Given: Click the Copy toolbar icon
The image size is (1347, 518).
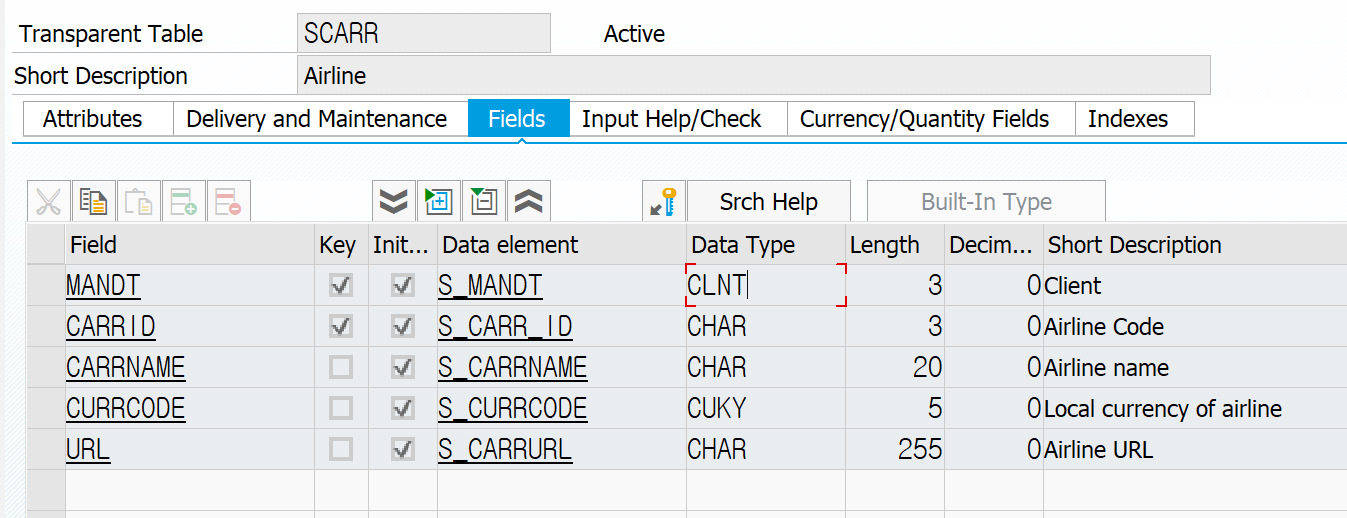Looking at the screenshot, I should coord(94,202).
